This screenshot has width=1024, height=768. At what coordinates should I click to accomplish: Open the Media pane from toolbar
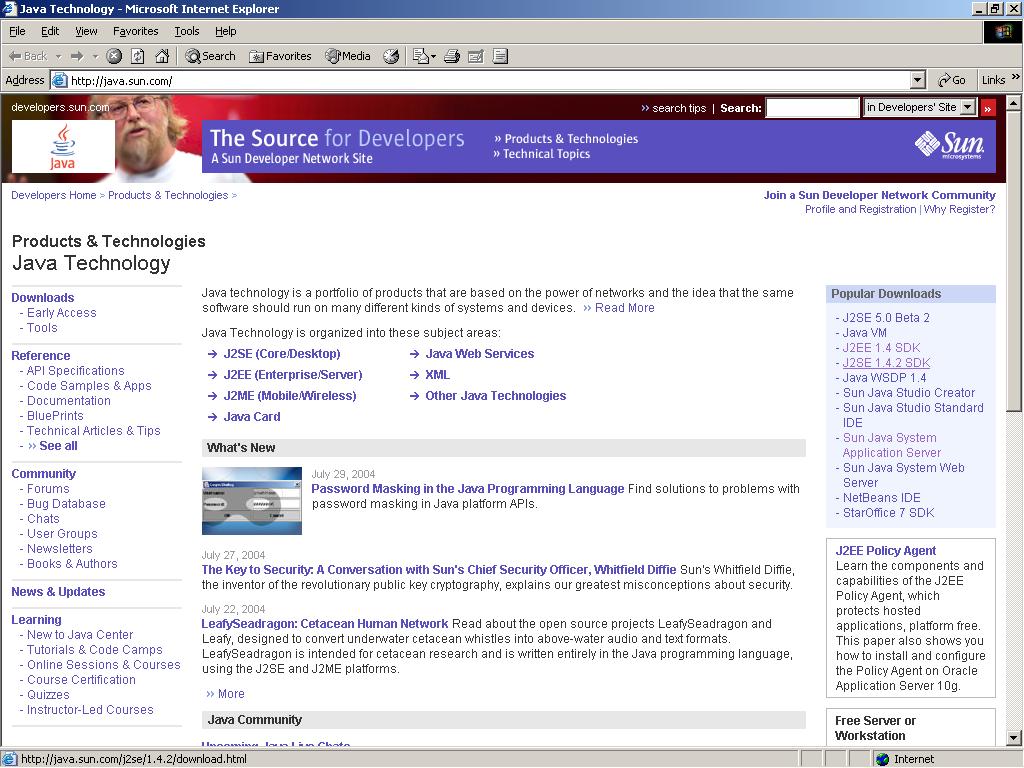click(348, 56)
